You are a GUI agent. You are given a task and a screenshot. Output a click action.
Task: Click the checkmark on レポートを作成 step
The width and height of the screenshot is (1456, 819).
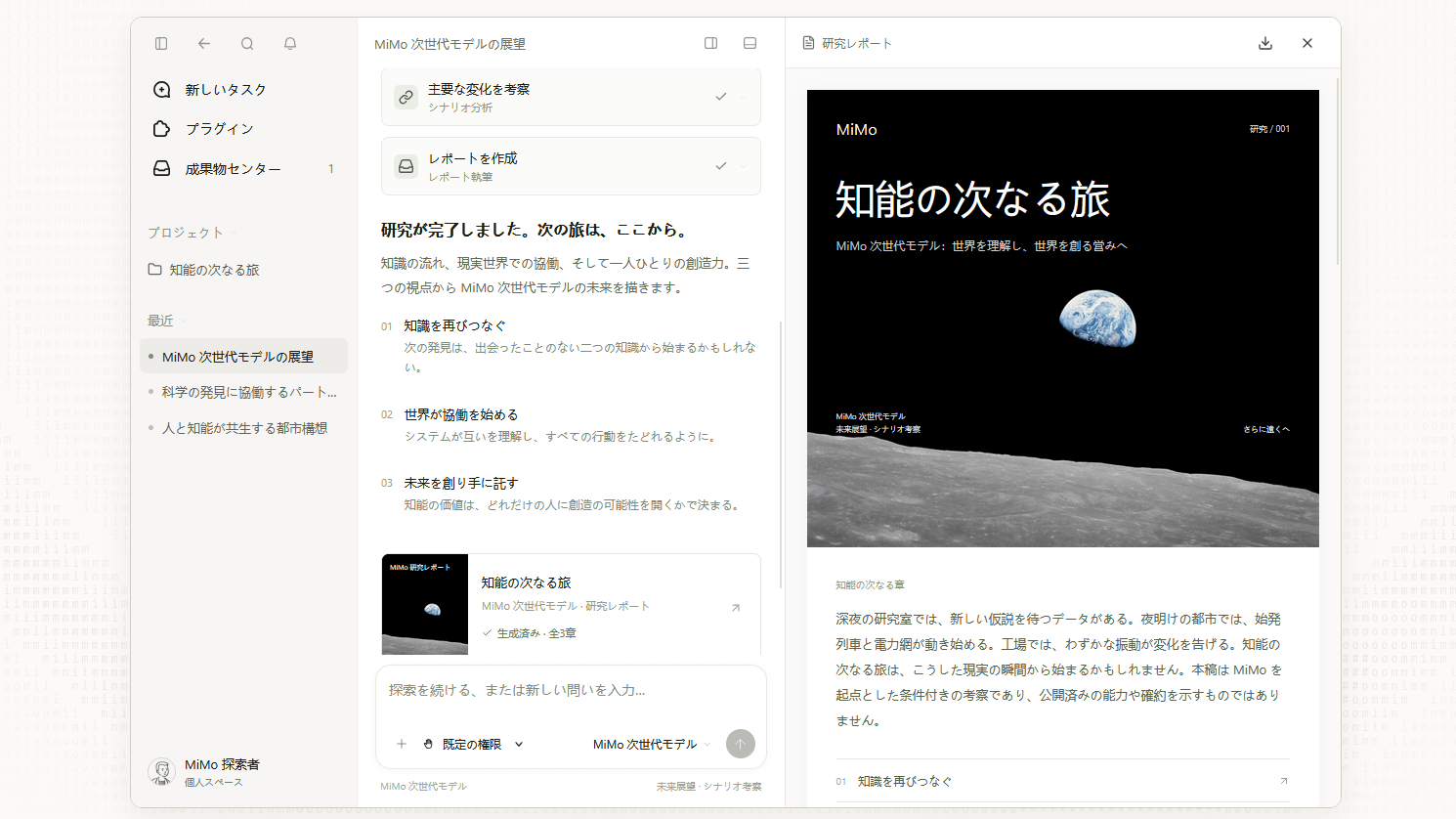pyautogui.click(x=721, y=166)
